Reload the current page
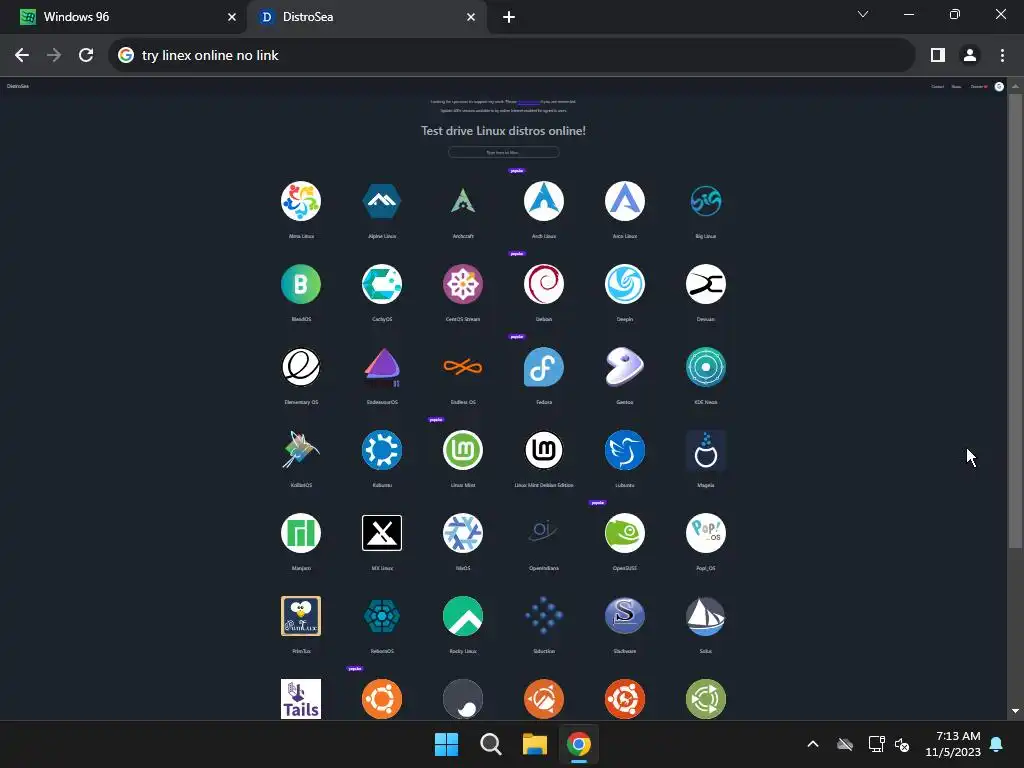Viewport: 1024px width, 768px height. 86,56
